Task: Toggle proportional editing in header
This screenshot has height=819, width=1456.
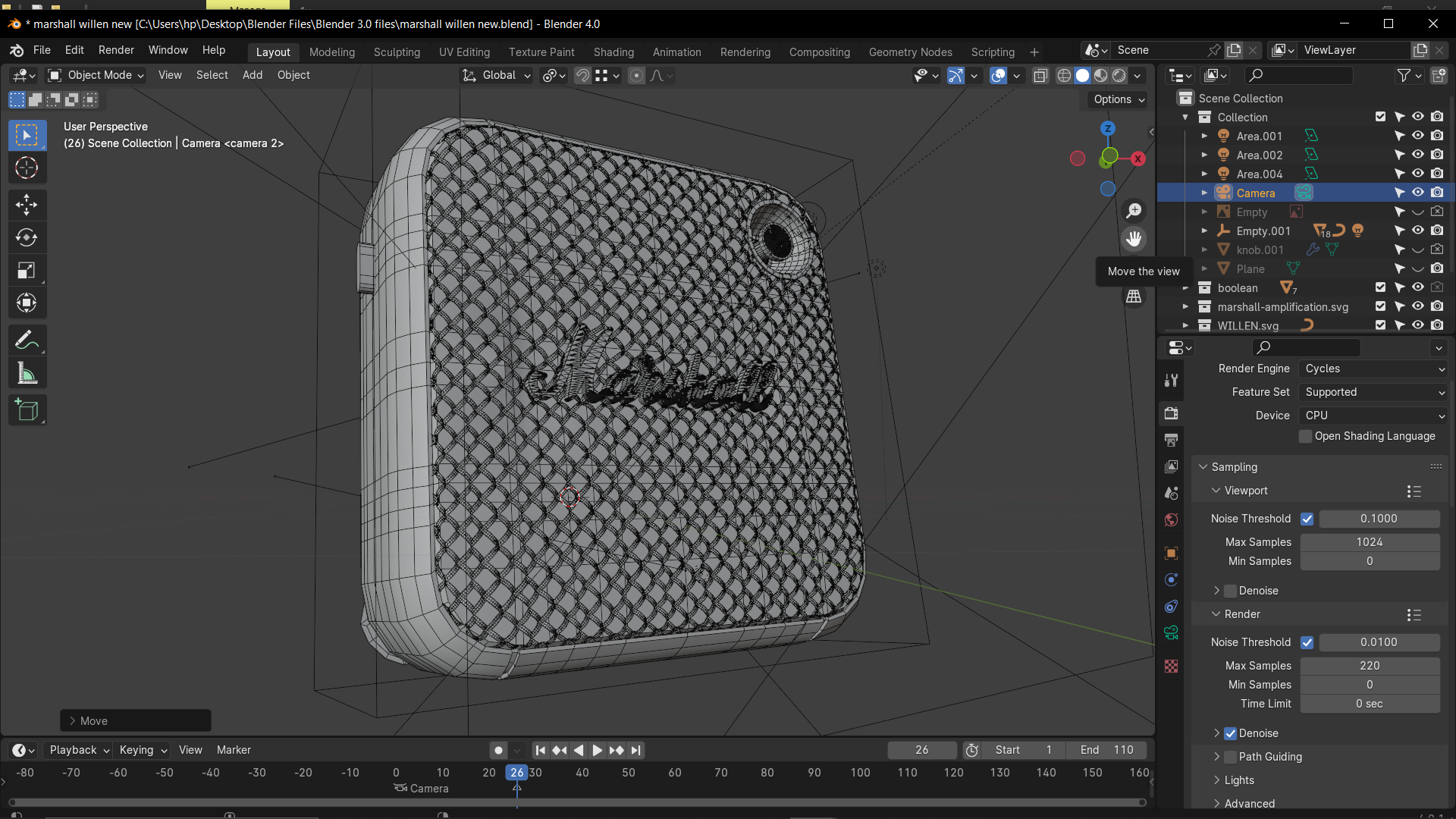Action: click(637, 75)
